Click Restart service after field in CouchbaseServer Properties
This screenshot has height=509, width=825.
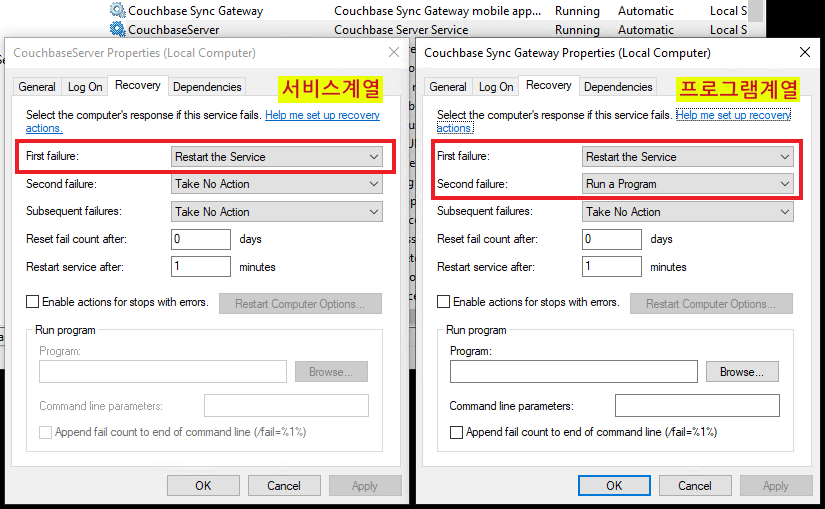click(x=200, y=266)
